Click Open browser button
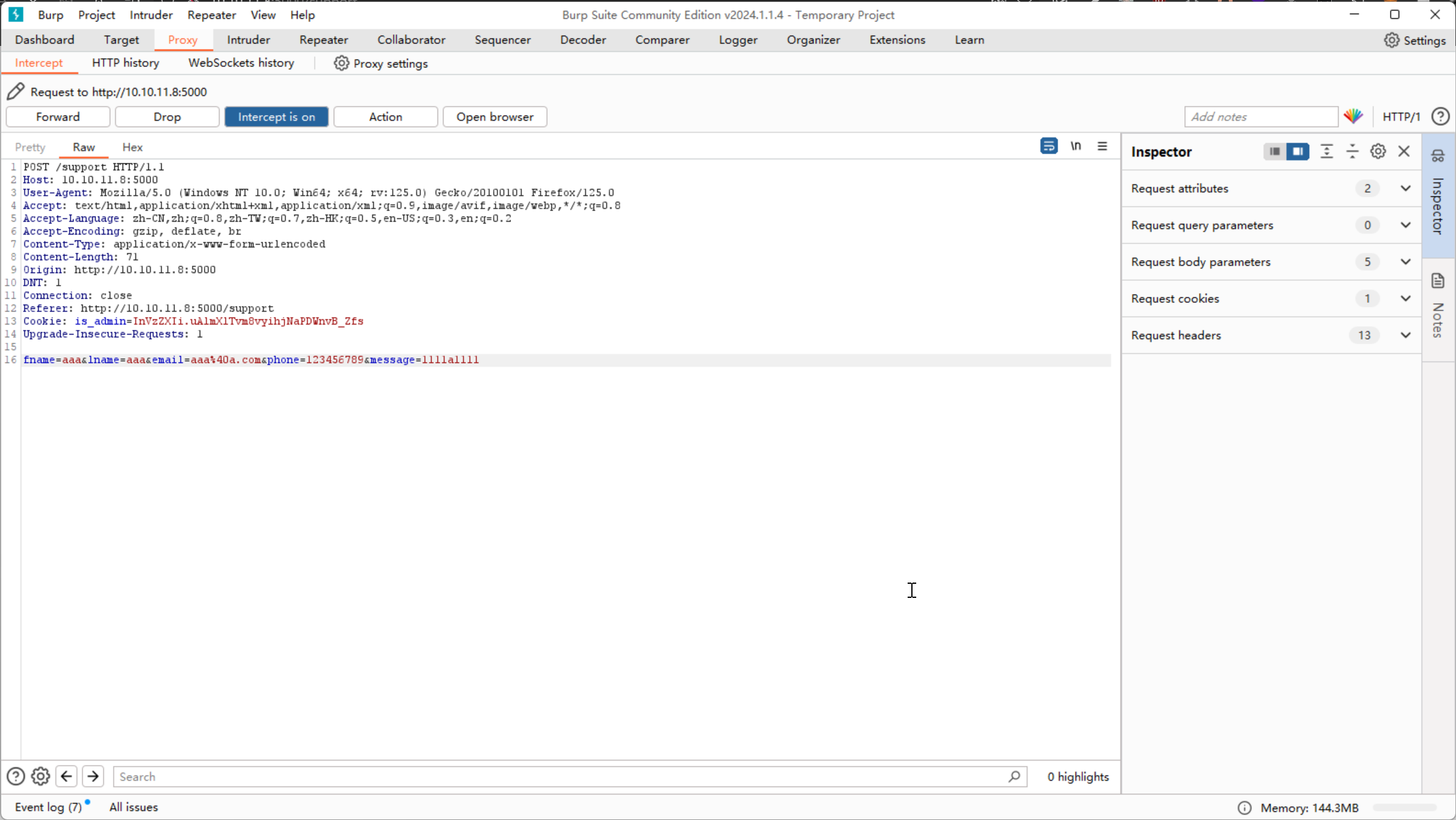Screen dimensions: 1456x820 pos(495,116)
